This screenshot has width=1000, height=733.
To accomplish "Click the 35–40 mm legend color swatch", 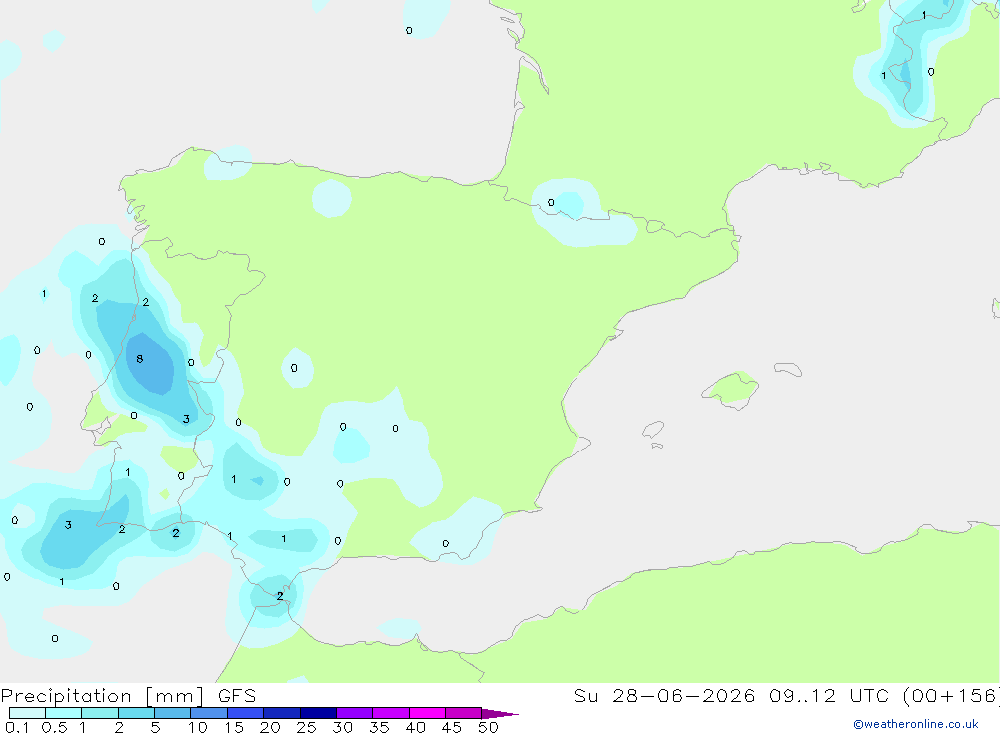I will point(391,713).
